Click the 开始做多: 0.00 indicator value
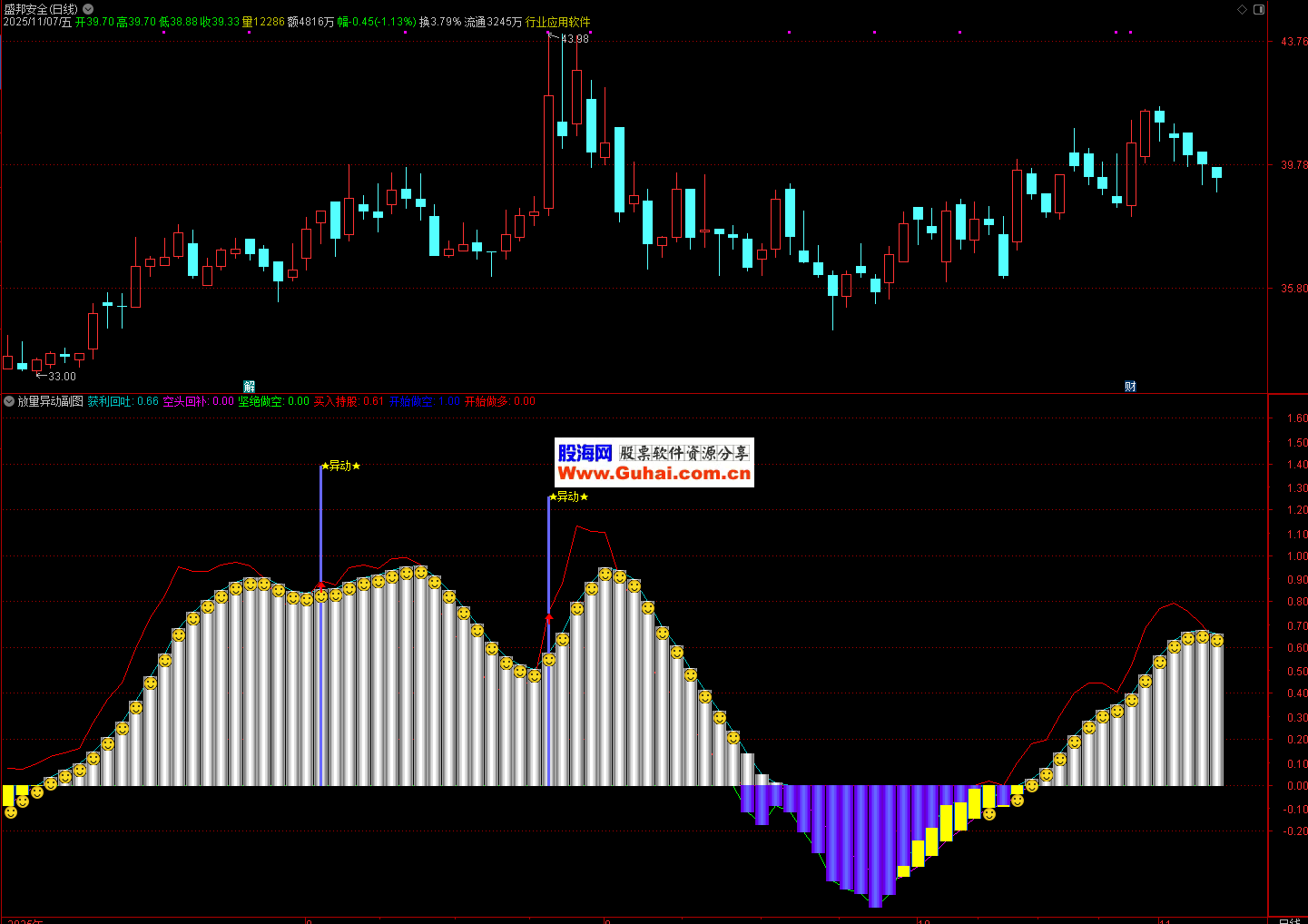This screenshot has width=1308, height=924. coord(500,401)
